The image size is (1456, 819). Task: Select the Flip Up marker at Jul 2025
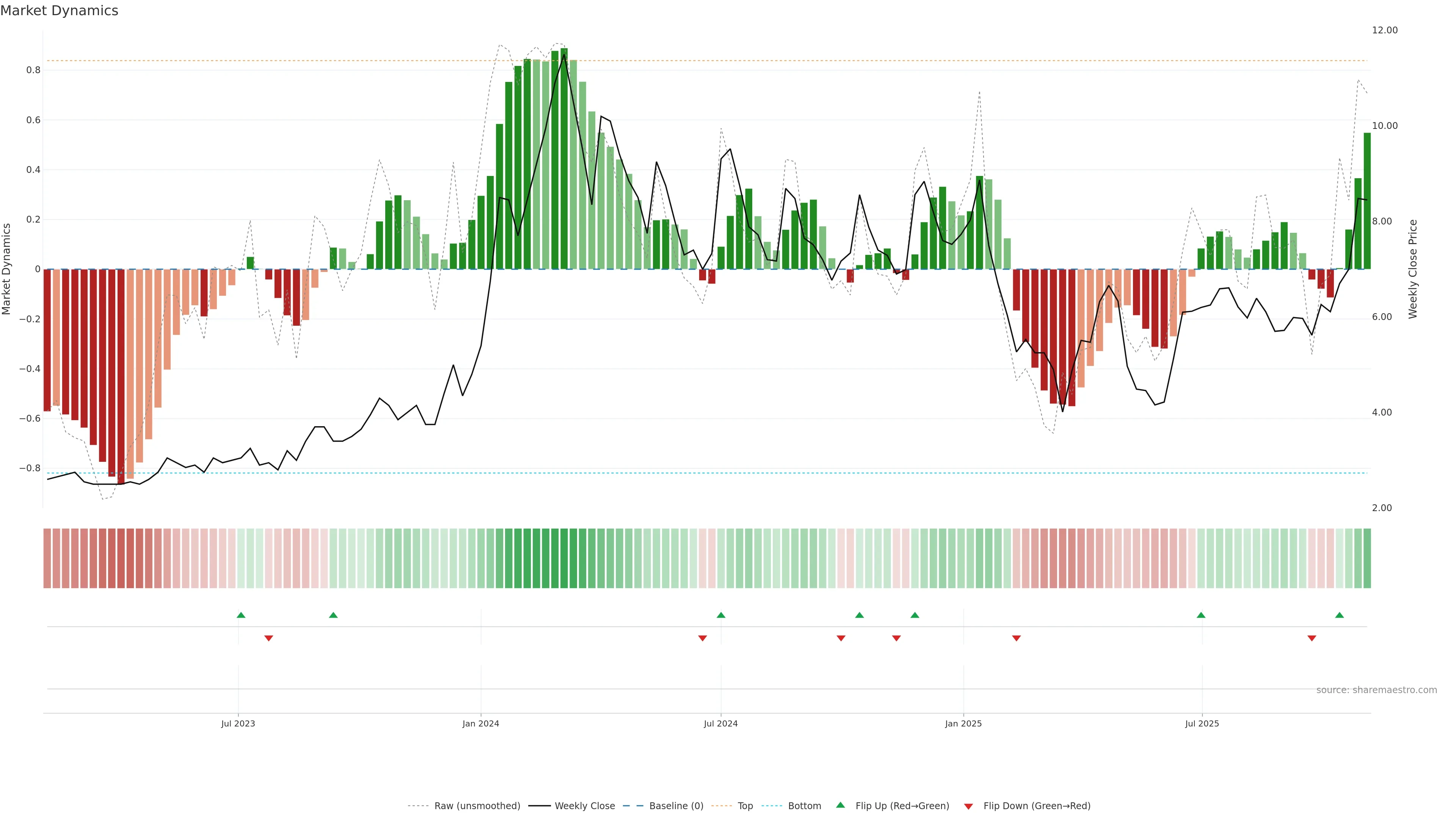click(x=1201, y=615)
